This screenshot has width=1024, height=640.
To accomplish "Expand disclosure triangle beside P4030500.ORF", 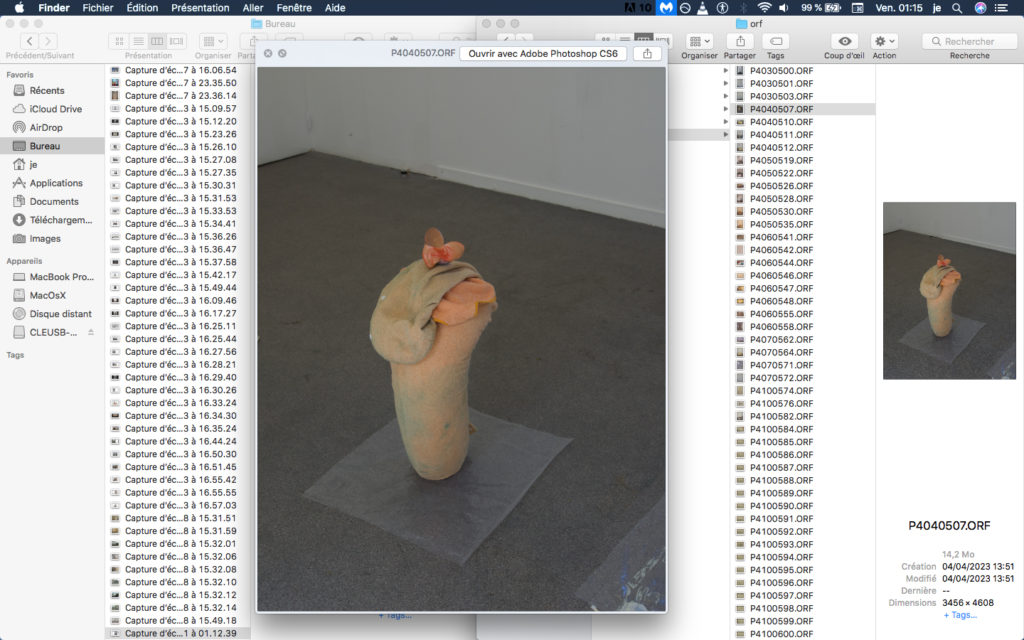I will tap(726, 71).
